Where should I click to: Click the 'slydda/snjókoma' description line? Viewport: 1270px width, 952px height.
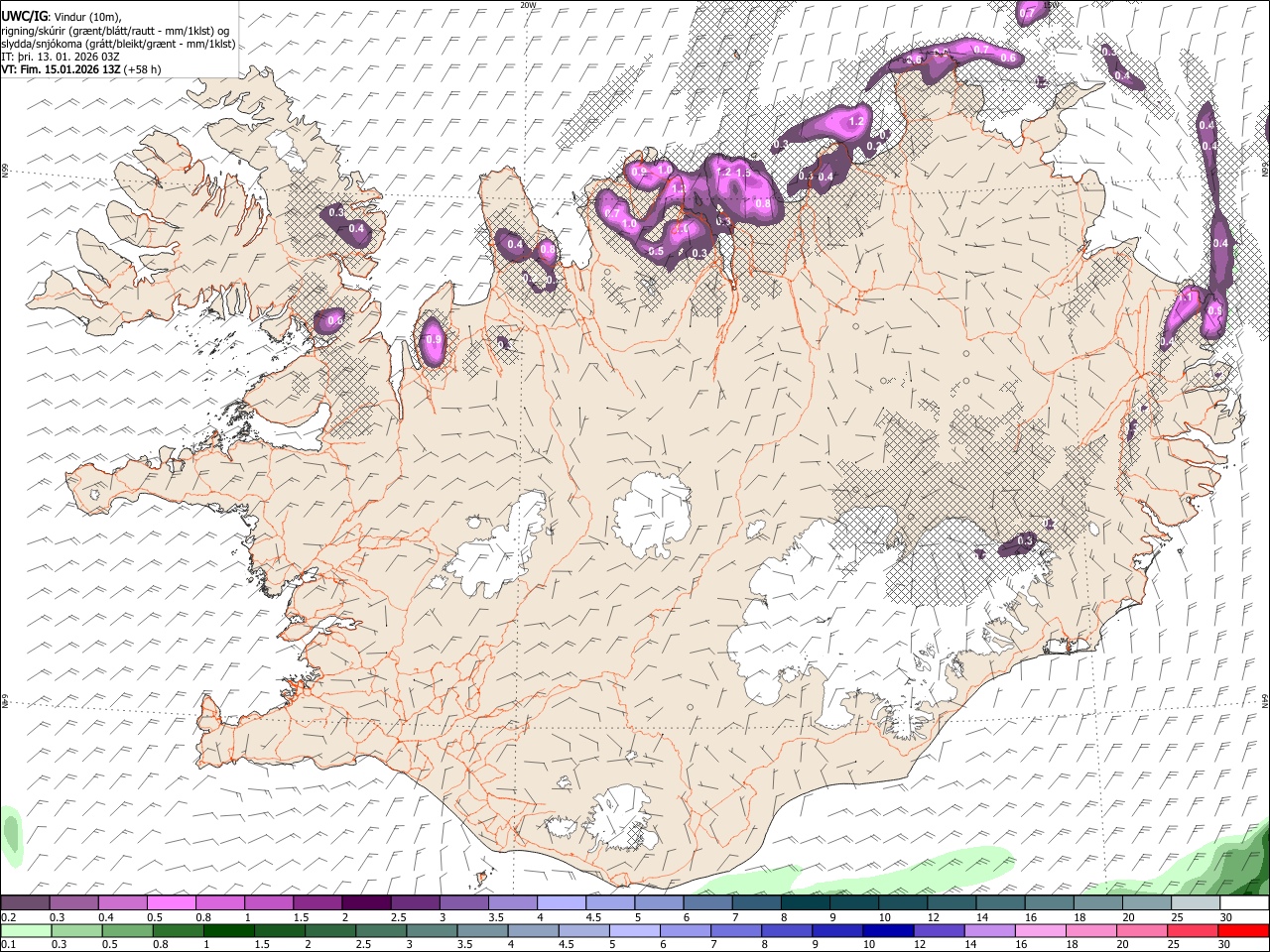click(x=118, y=44)
